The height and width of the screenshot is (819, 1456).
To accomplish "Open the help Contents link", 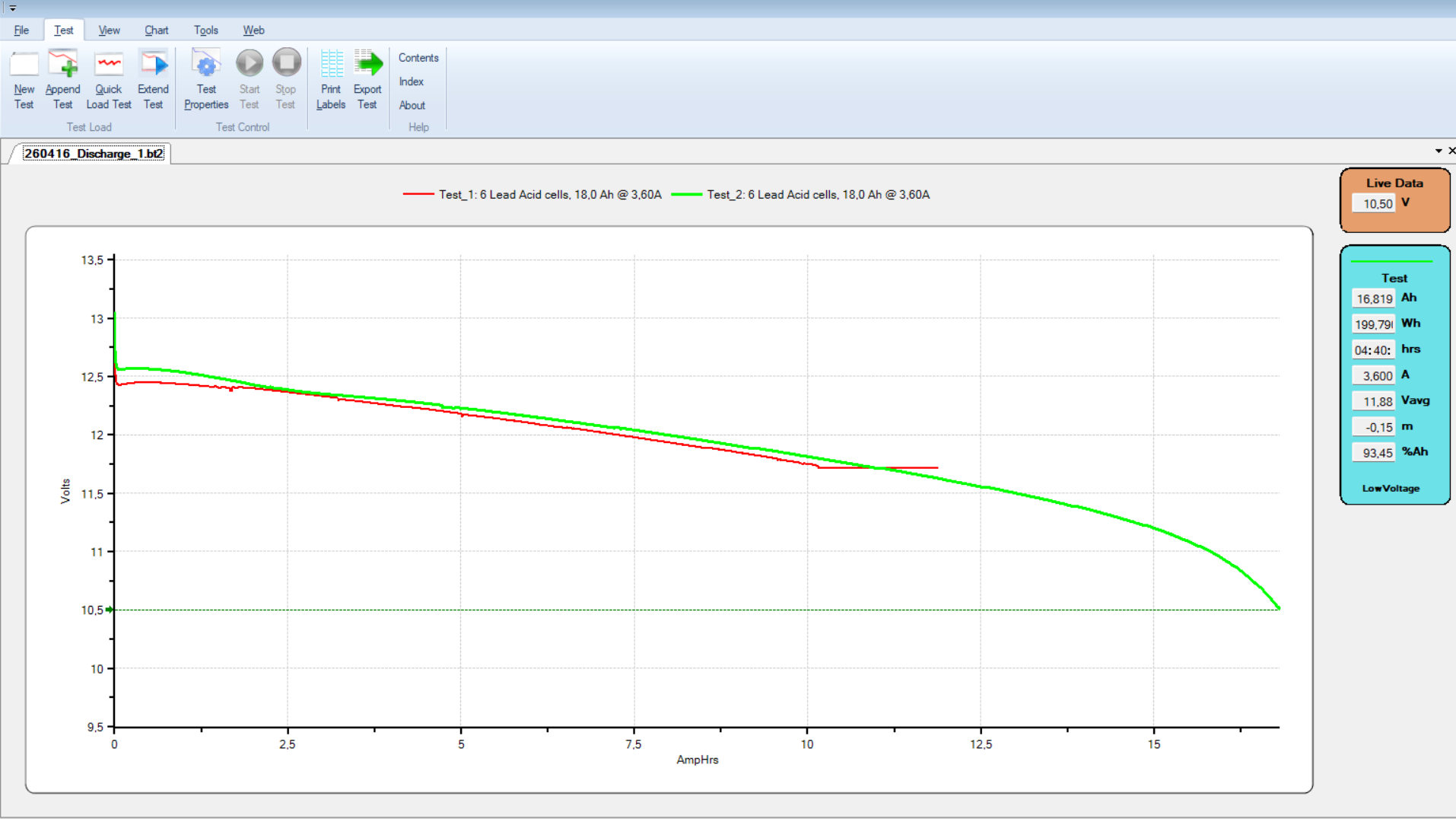I will tap(418, 58).
